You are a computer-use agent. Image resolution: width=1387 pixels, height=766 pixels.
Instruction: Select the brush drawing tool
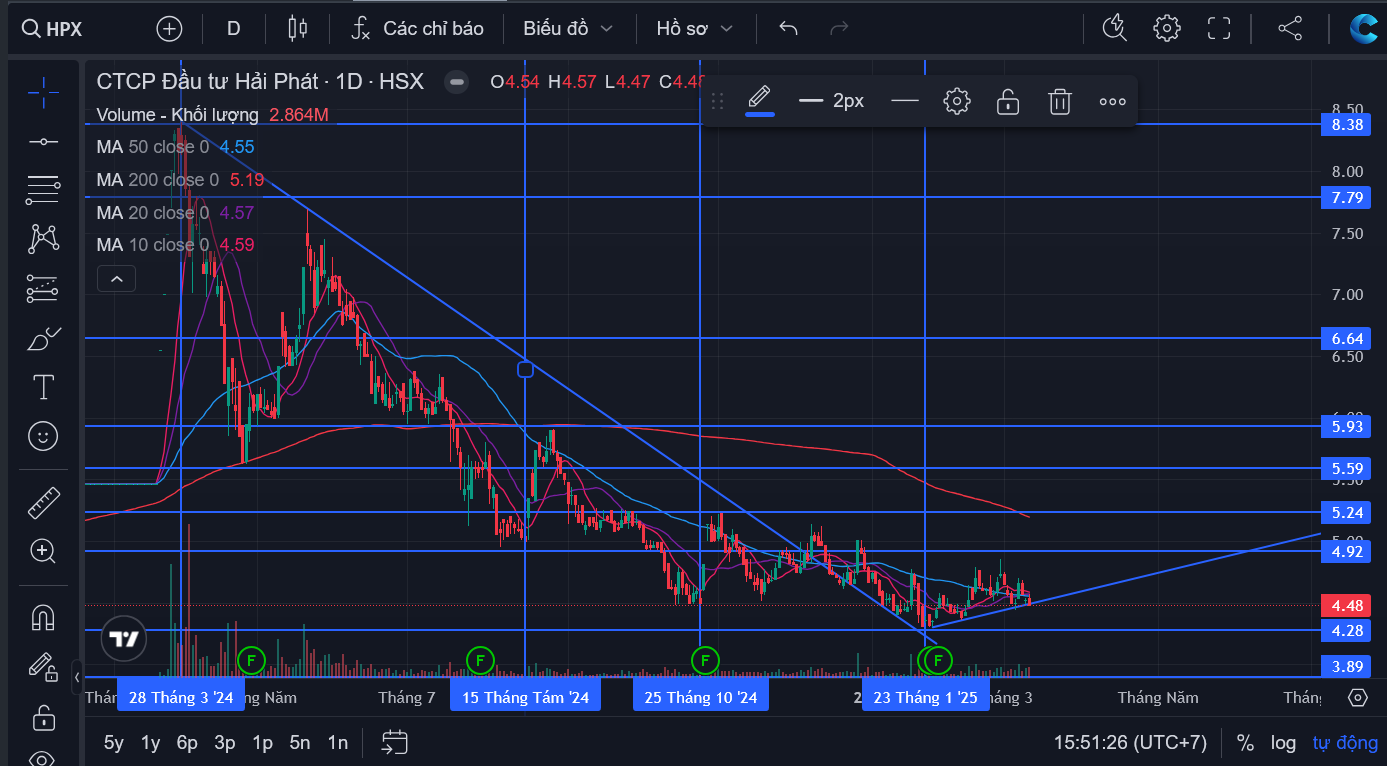pyautogui.click(x=43, y=338)
